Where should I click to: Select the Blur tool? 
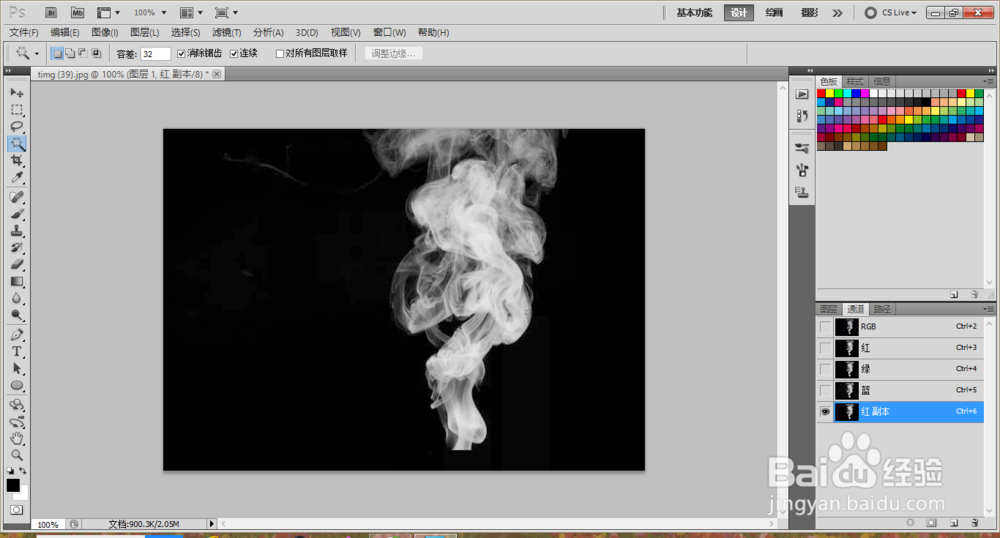click(x=17, y=298)
